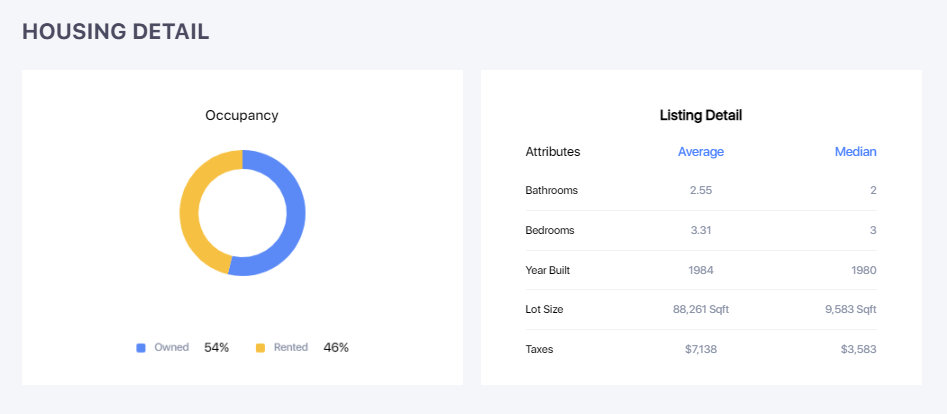947x414 pixels.
Task: Click the Rented legend label
Action: (291, 348)
